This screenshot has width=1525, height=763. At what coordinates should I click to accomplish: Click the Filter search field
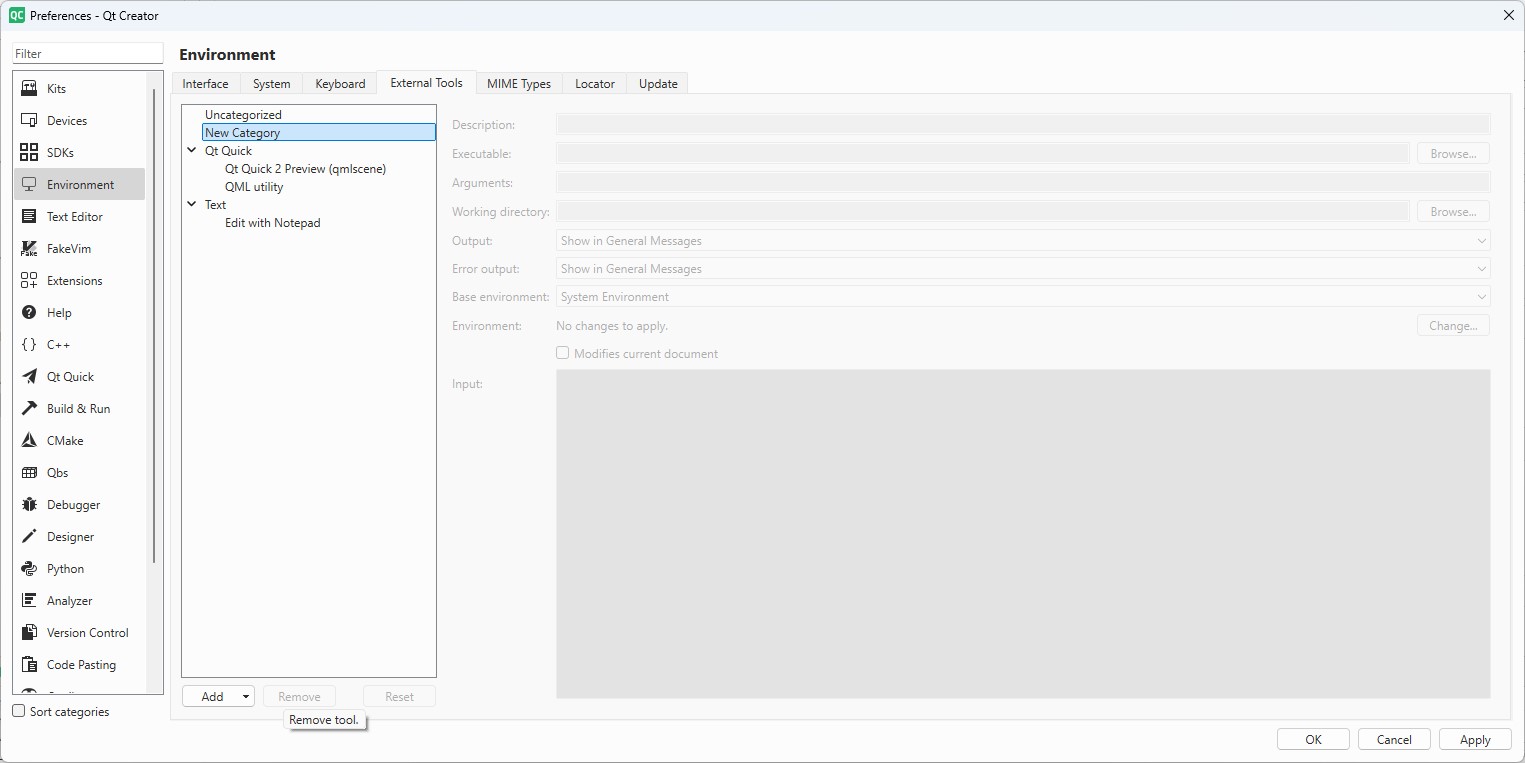point(88,54)
